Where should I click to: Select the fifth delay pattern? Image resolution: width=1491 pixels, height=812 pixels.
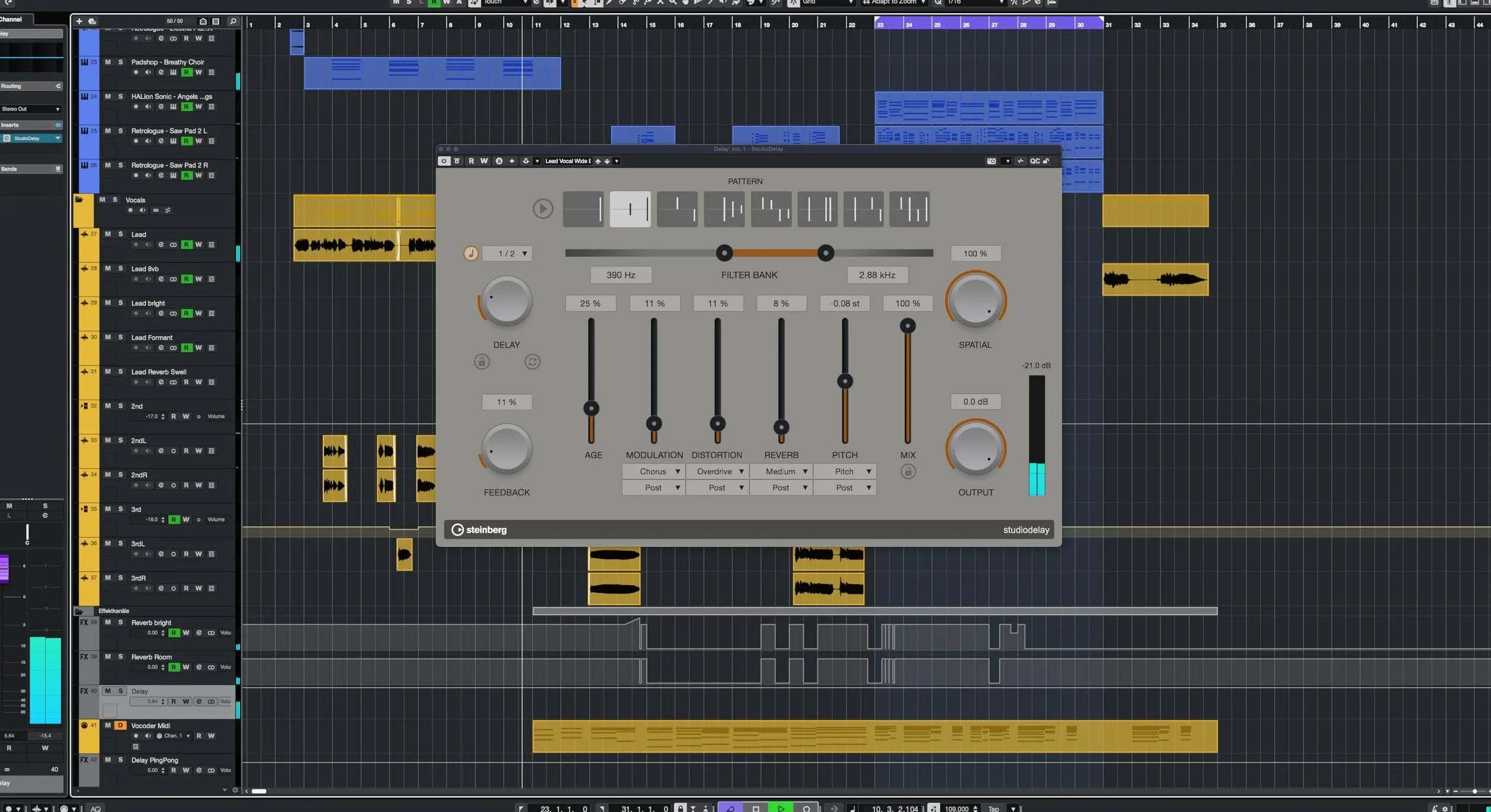pos(771,209)
